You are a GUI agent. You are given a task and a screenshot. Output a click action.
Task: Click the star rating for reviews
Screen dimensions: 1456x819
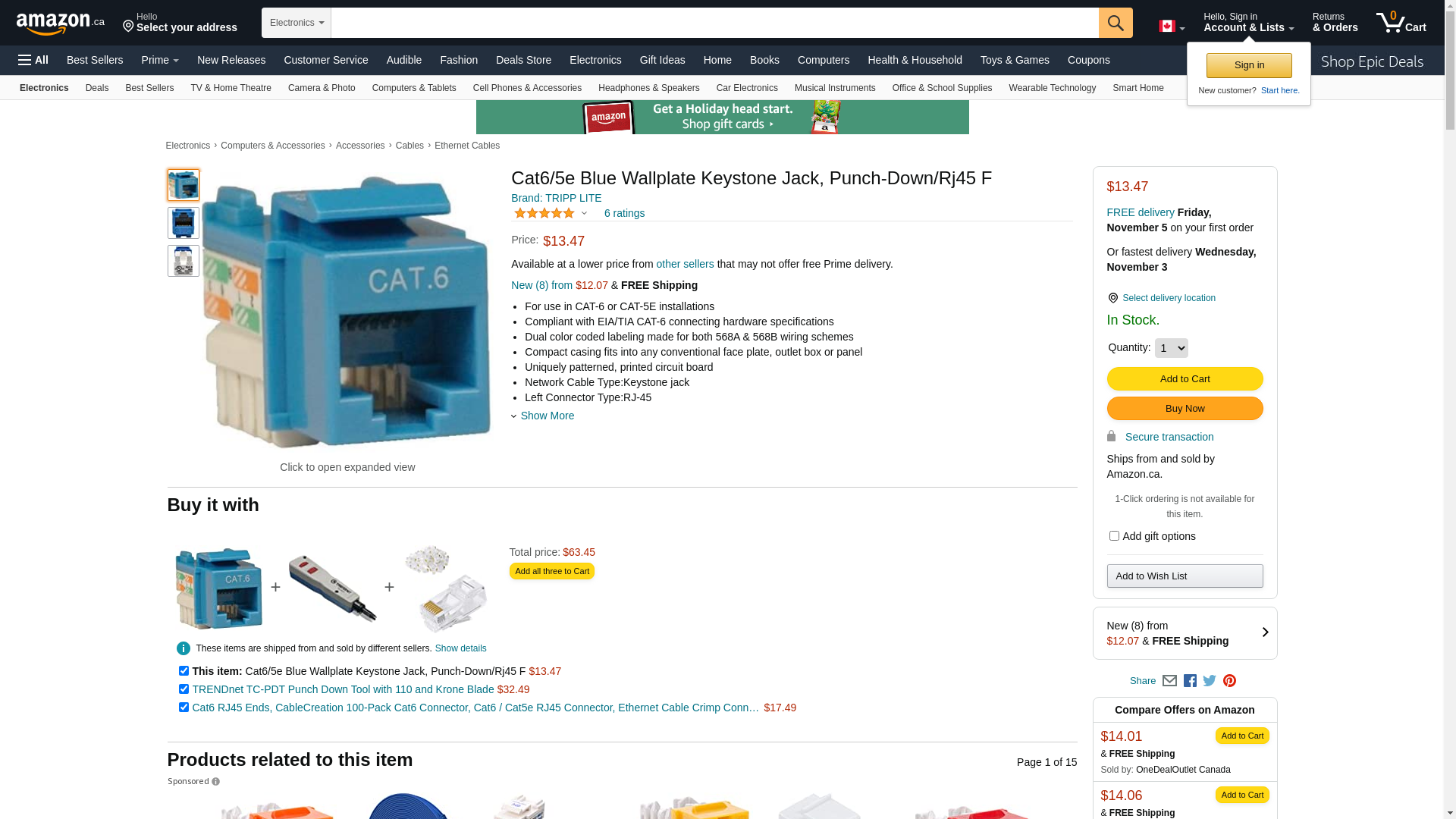pyautogui.click(x=544, y=213)
